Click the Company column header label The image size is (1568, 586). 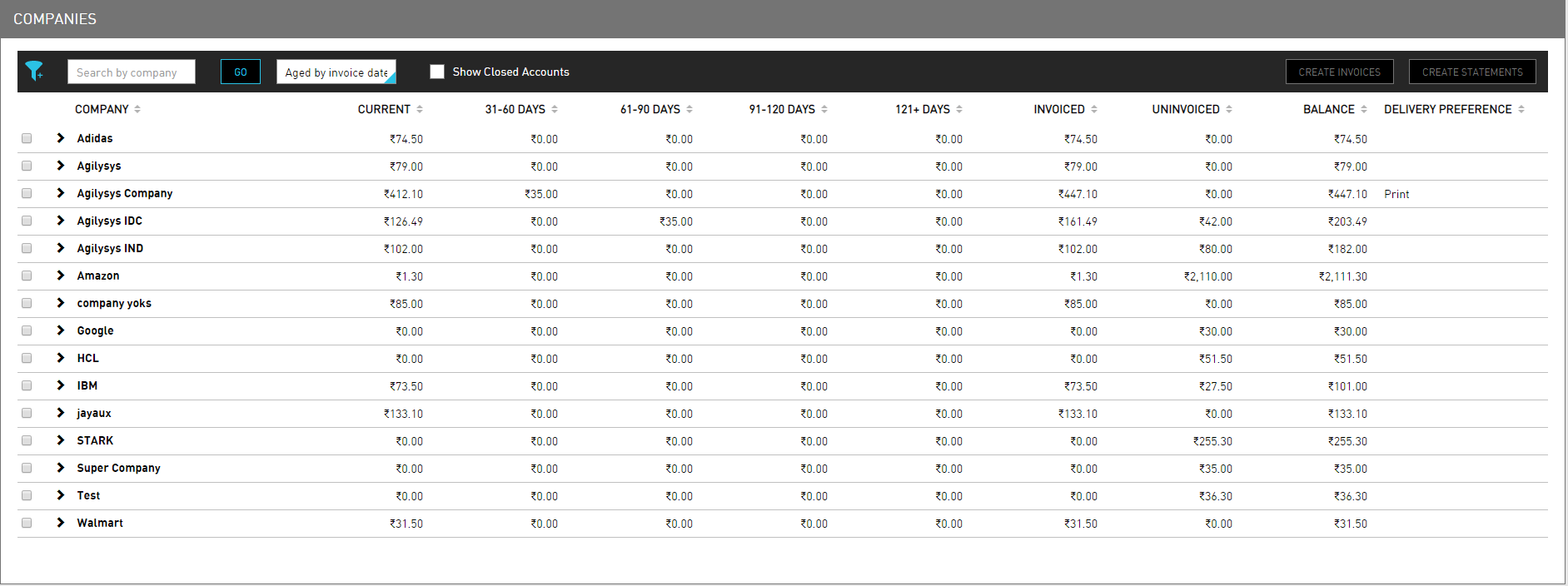click(102, 109)
